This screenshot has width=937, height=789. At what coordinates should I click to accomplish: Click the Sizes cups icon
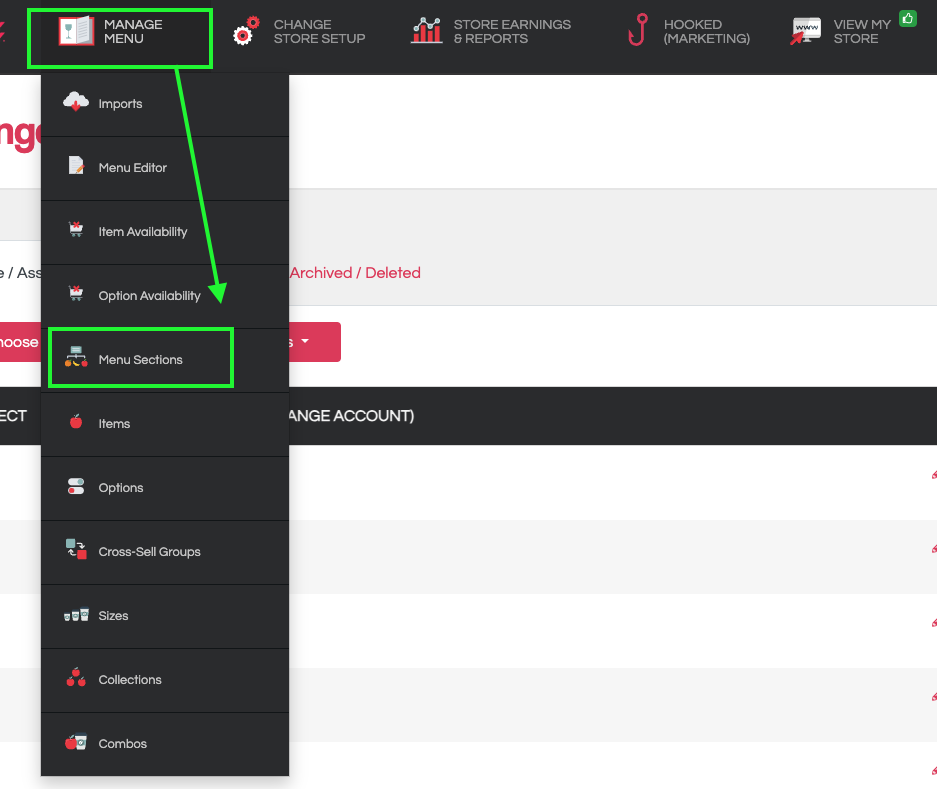(x=76, y=614)
